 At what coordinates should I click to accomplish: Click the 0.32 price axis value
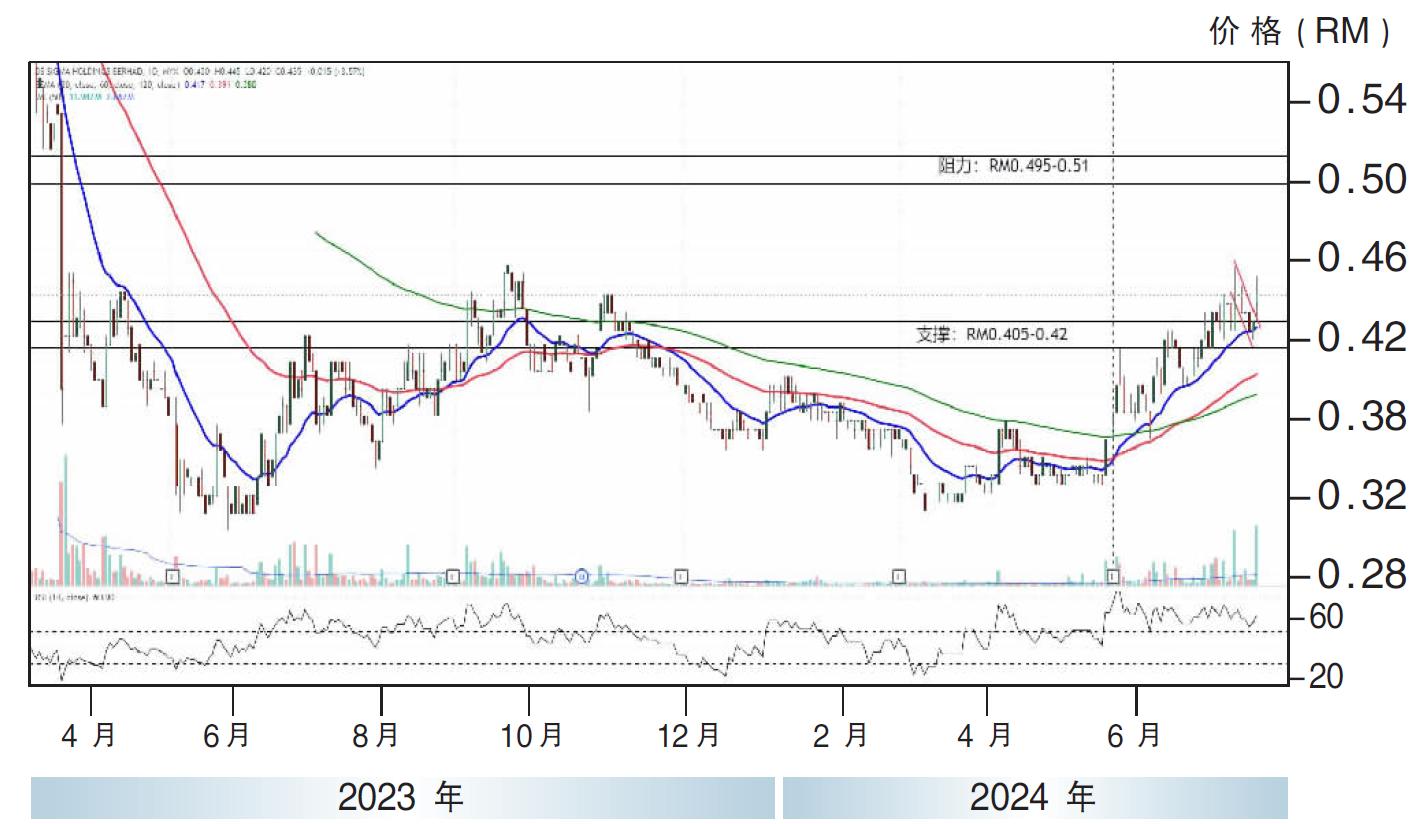[1362, 497]
